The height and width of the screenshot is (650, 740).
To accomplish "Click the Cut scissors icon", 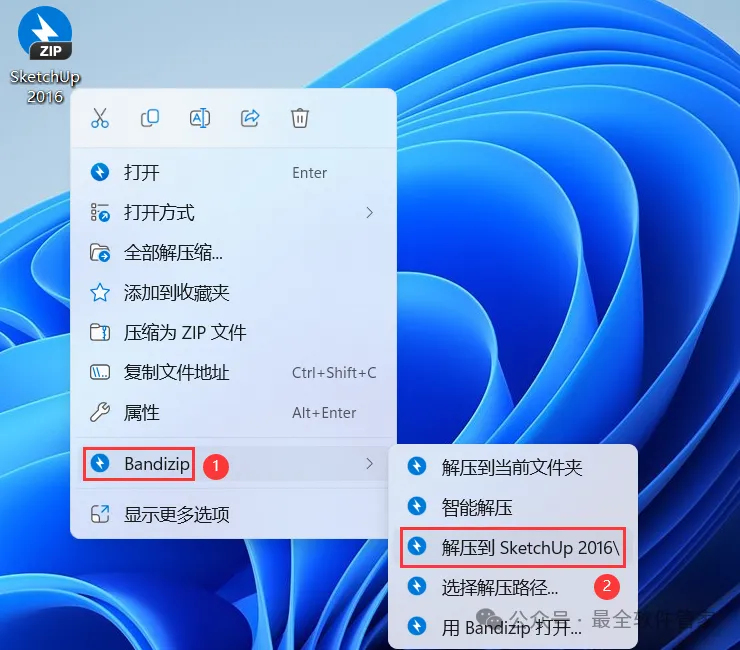I will [100, 118].
